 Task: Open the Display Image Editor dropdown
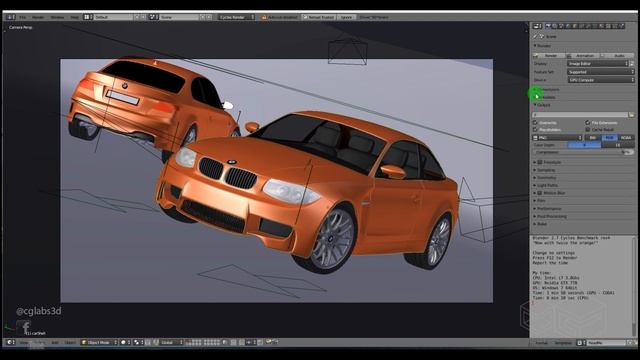(598, 64)
